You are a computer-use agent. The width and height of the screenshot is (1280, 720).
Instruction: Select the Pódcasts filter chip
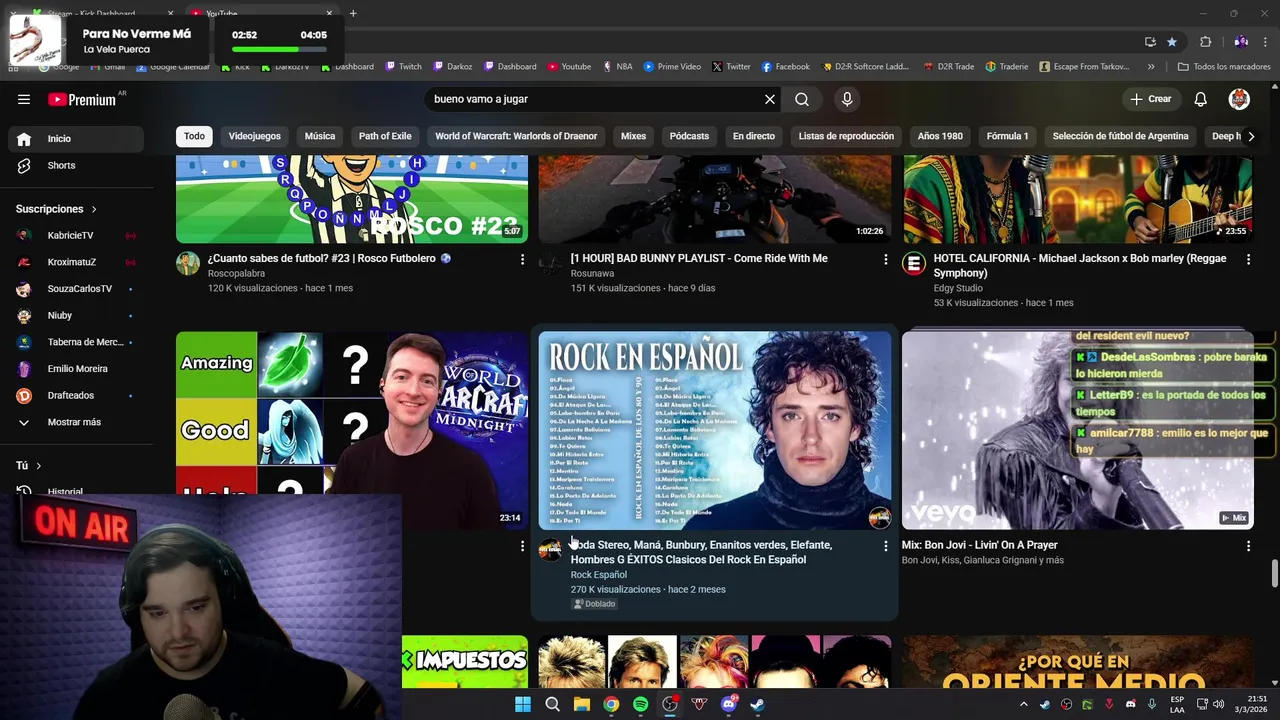pos(689,136)
